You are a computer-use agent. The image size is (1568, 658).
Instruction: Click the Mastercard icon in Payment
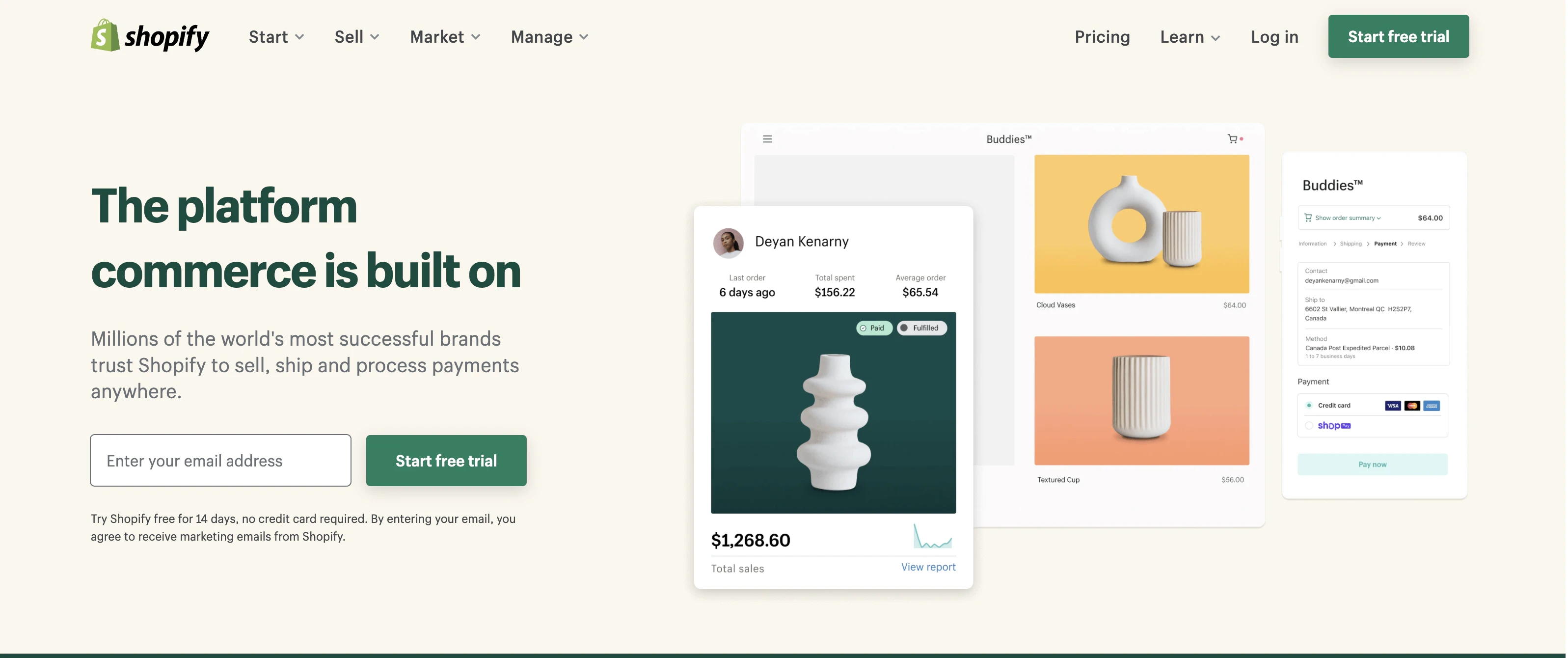1412,406
